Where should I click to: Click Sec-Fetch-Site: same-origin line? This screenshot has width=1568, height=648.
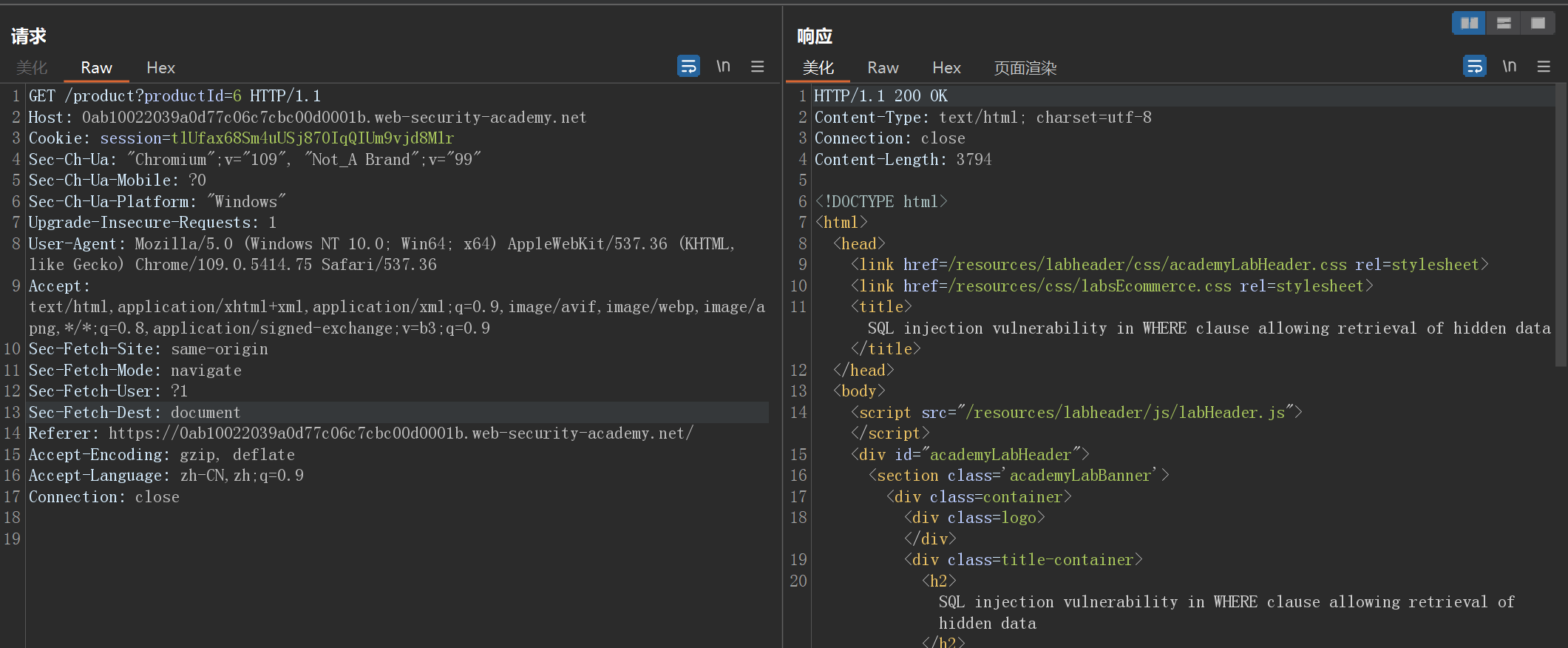coord(148,349)
